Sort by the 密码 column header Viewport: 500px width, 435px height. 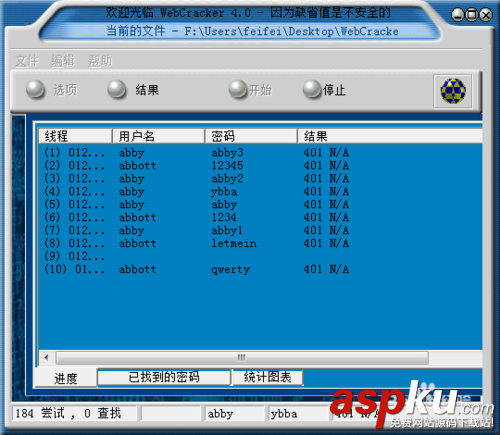(251, 136)
